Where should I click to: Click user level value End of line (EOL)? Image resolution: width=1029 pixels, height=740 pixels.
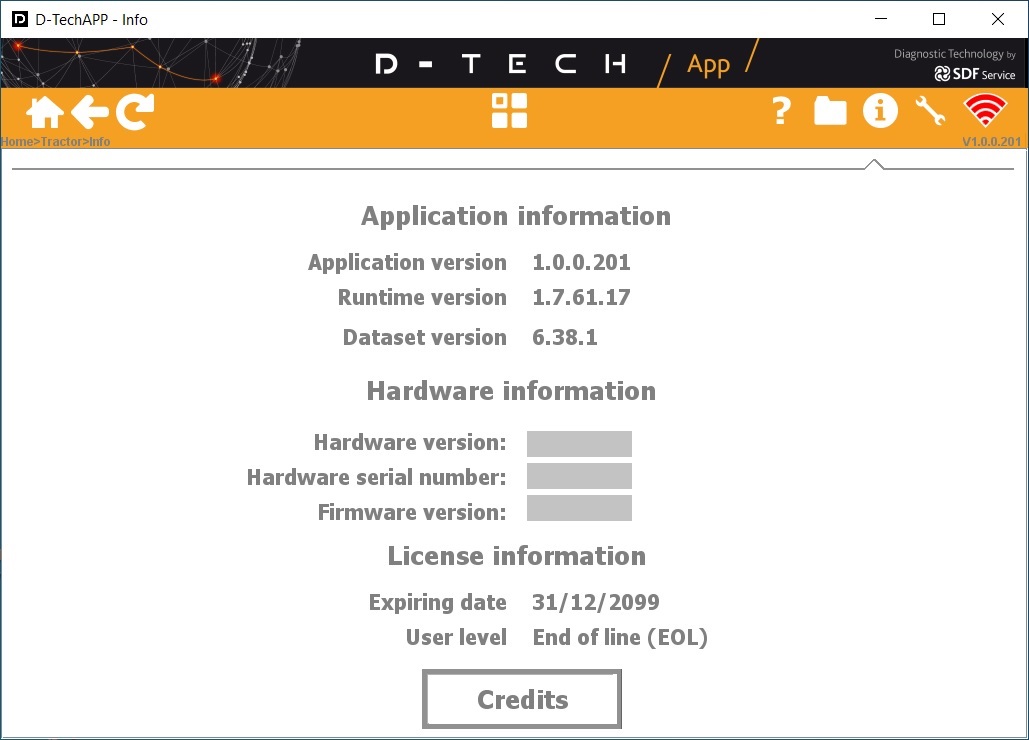click(x=620, y=638)
